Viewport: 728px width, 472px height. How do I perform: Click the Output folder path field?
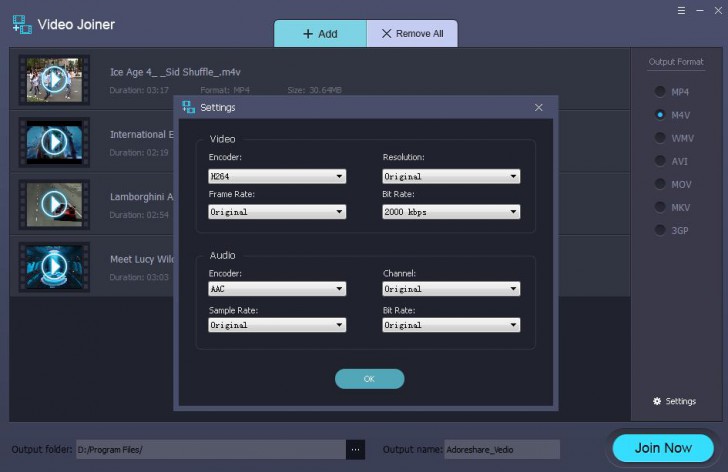point(211,450)
